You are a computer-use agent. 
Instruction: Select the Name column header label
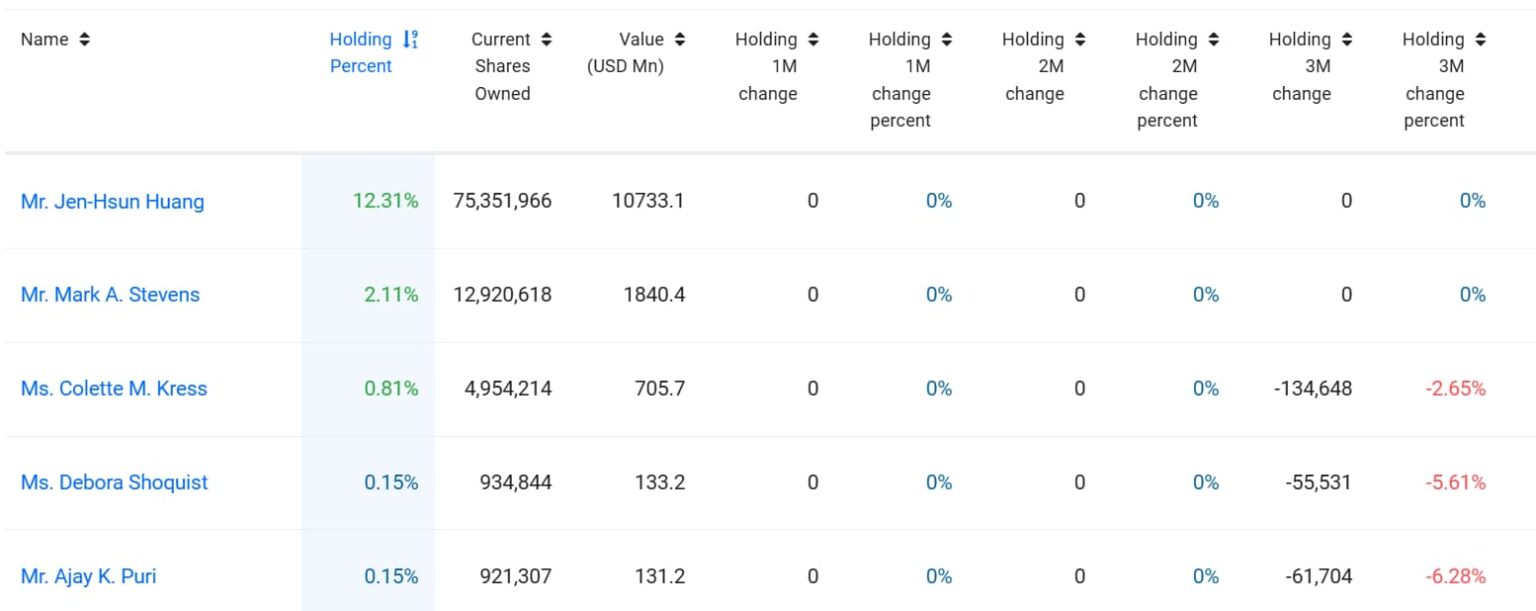tap(45, 39)
